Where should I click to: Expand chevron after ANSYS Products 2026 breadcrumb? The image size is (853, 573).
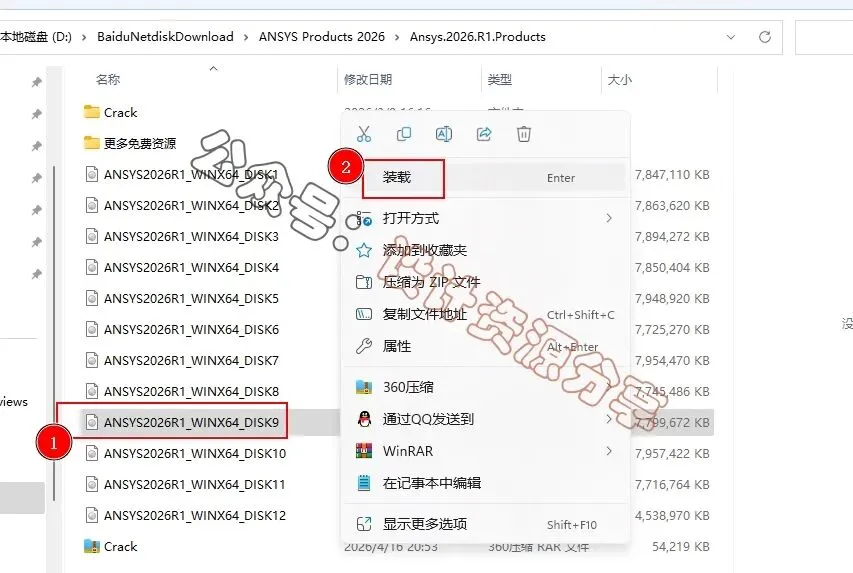point(397,37)
